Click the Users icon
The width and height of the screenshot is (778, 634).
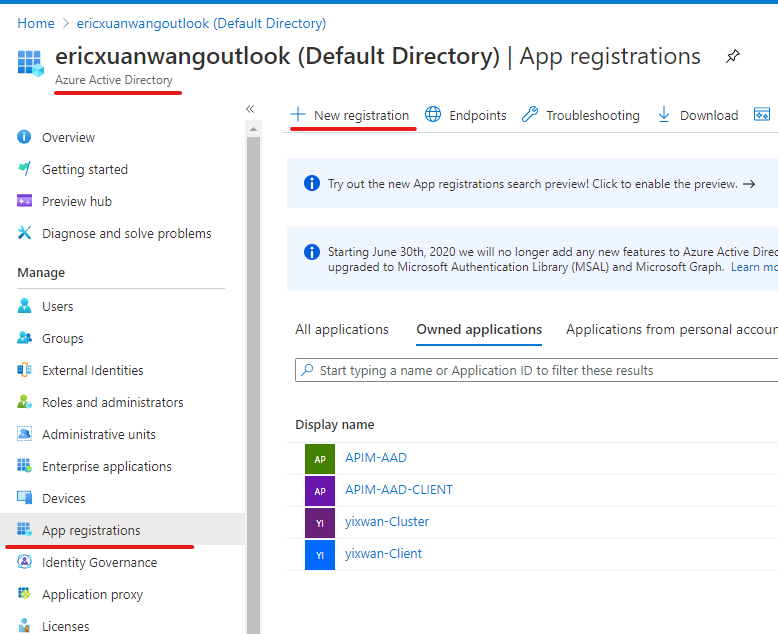pos(24,306)
